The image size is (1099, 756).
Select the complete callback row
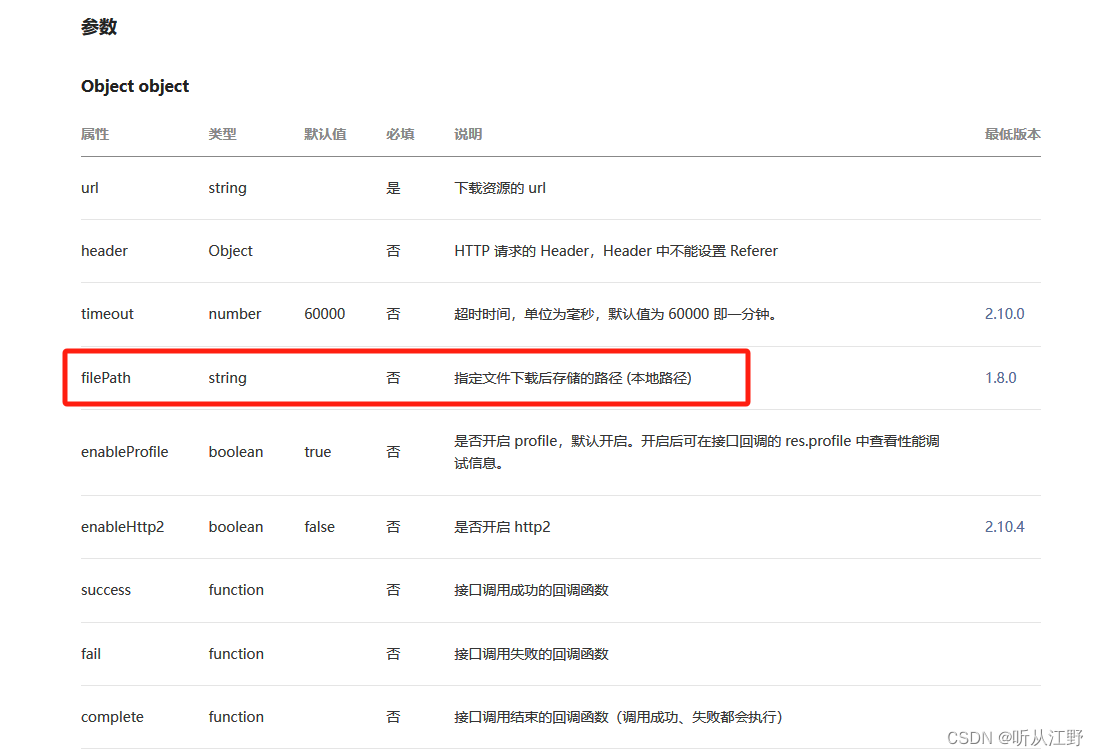112,716
